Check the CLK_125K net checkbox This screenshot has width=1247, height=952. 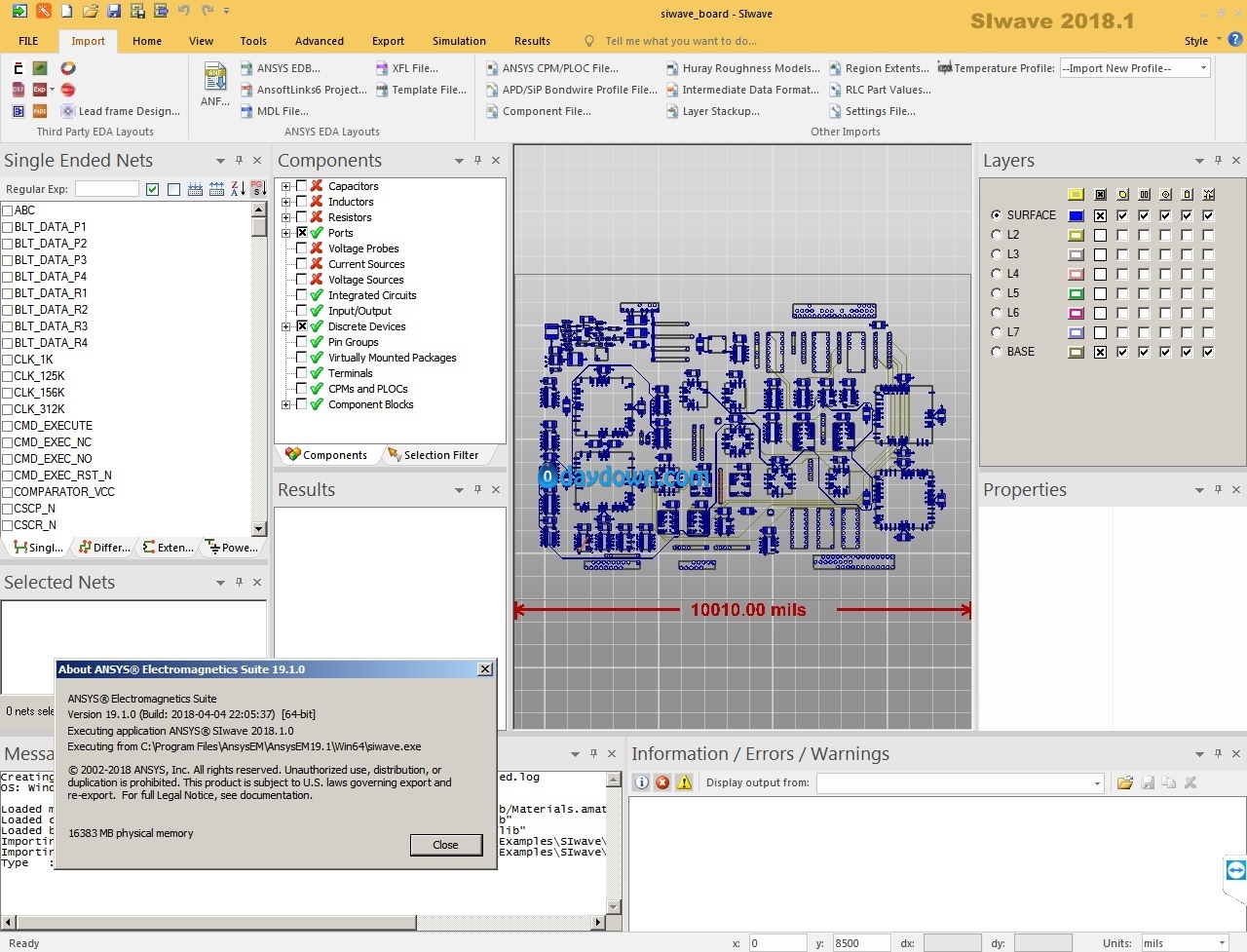8,376
